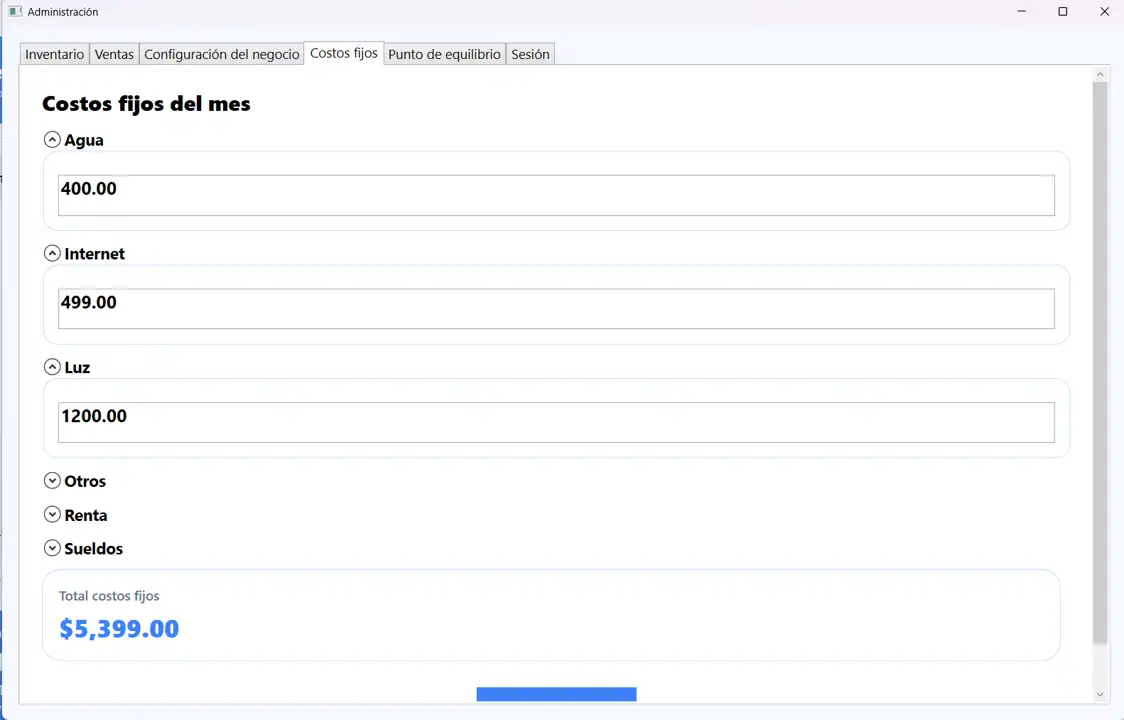Close the Administración window
The image size is (1124, 720).
coord(1105,11)
